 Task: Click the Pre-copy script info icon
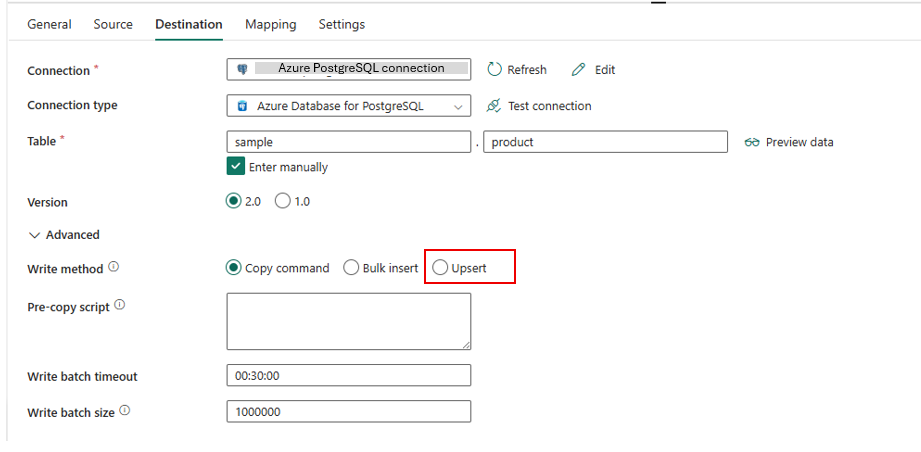[119, 305]
